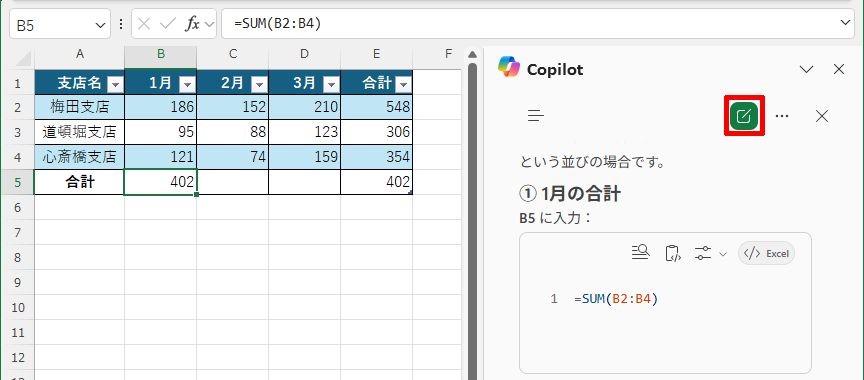Open Insert Function fx button
This screenshot has height=380, width=864.
click(x=192, y=24)
